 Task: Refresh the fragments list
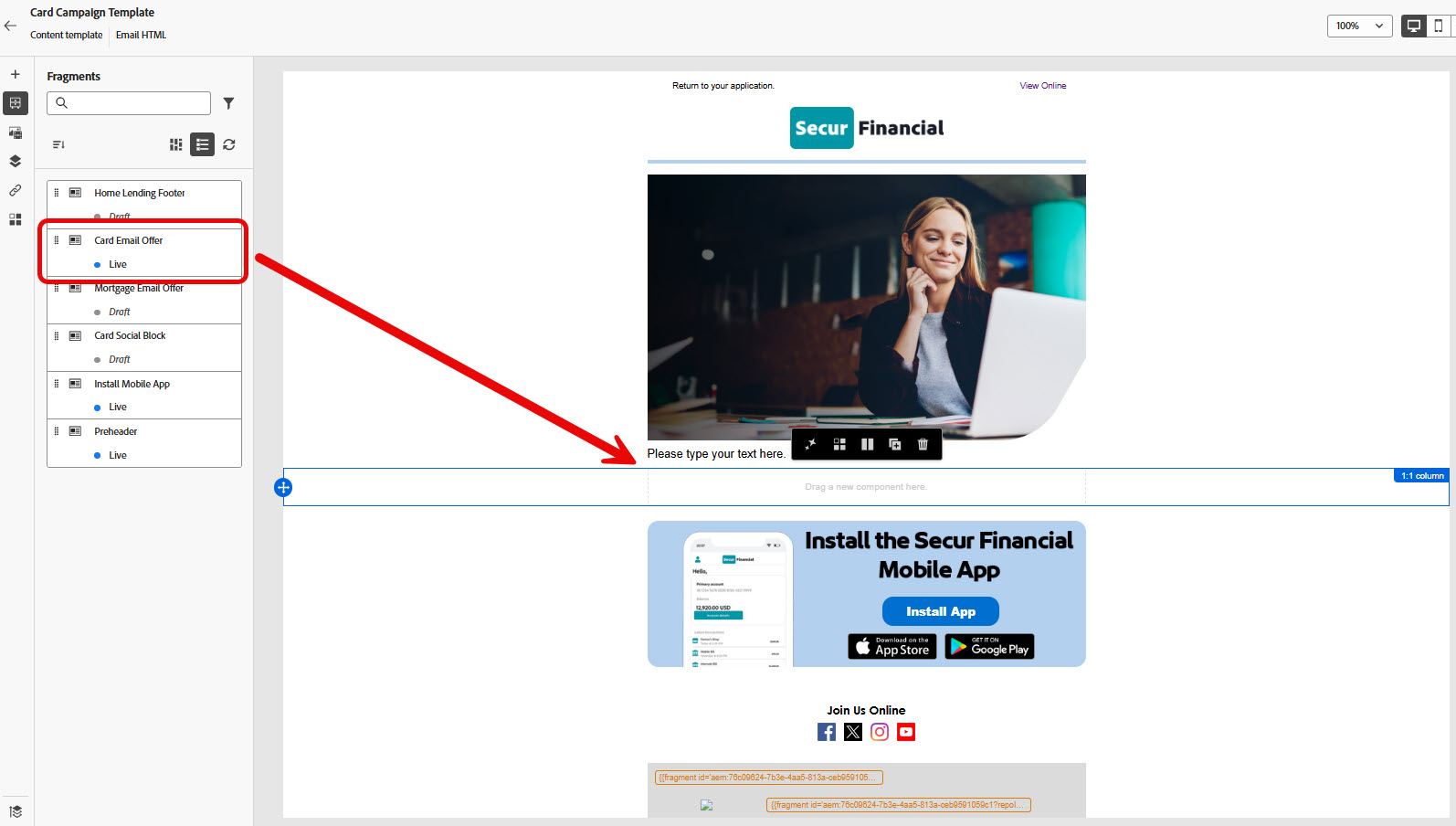click(x=229, y=144)
